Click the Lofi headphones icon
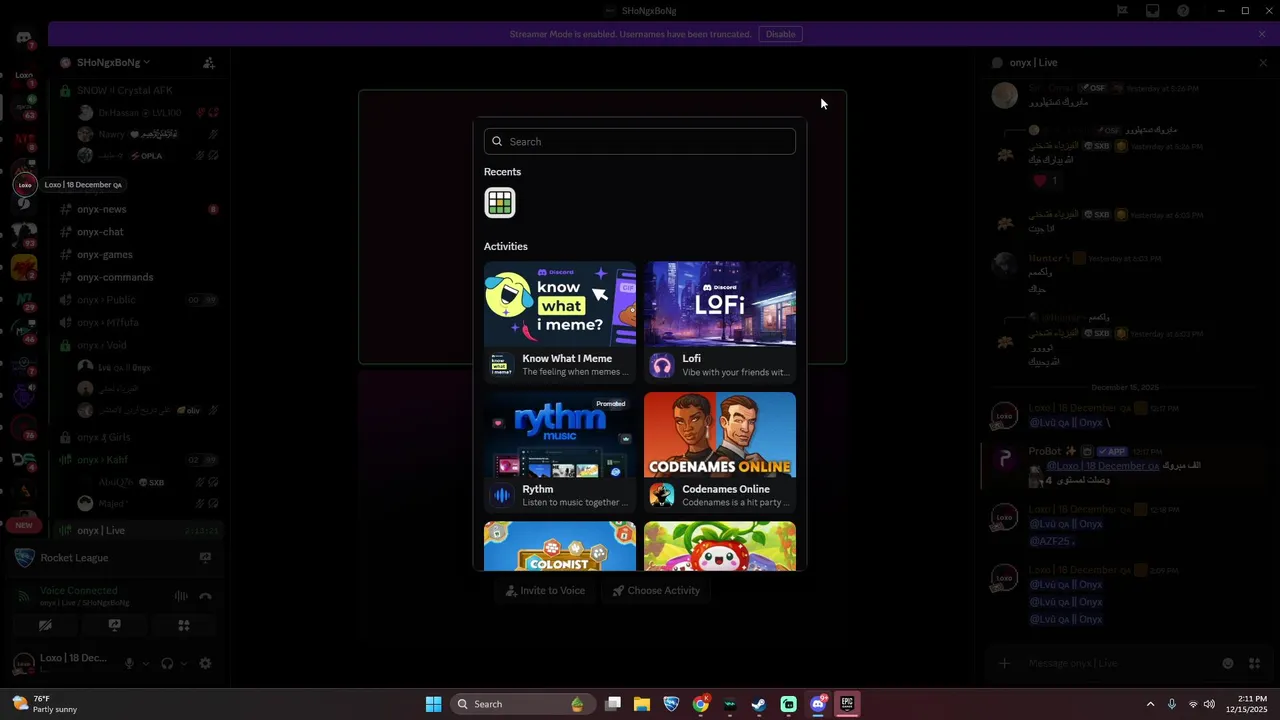 662,365
